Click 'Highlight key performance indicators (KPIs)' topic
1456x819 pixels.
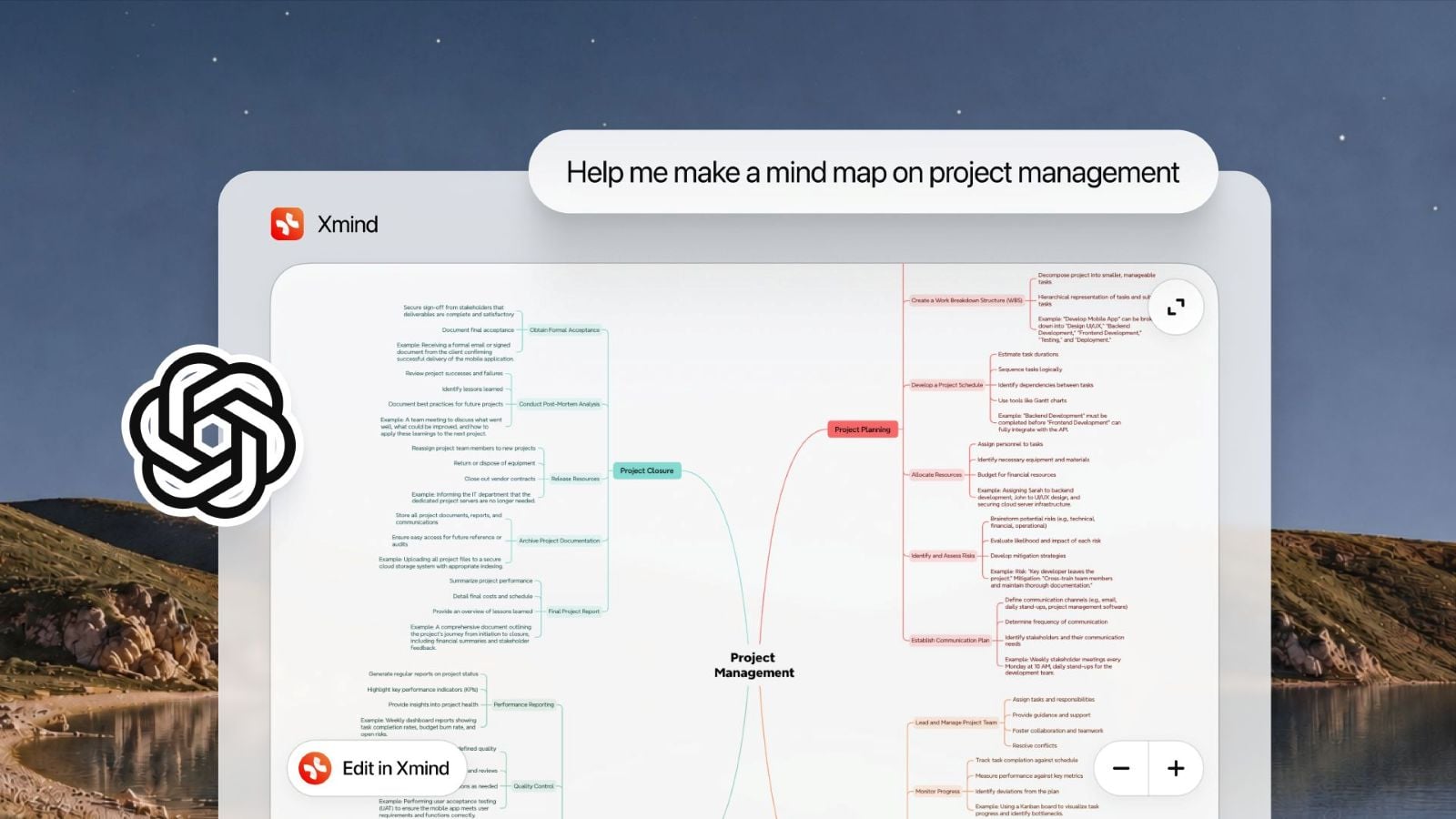point(422,690)
